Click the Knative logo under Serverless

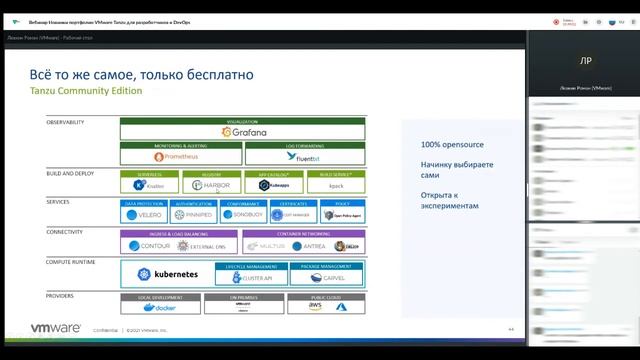pos(149,185)
